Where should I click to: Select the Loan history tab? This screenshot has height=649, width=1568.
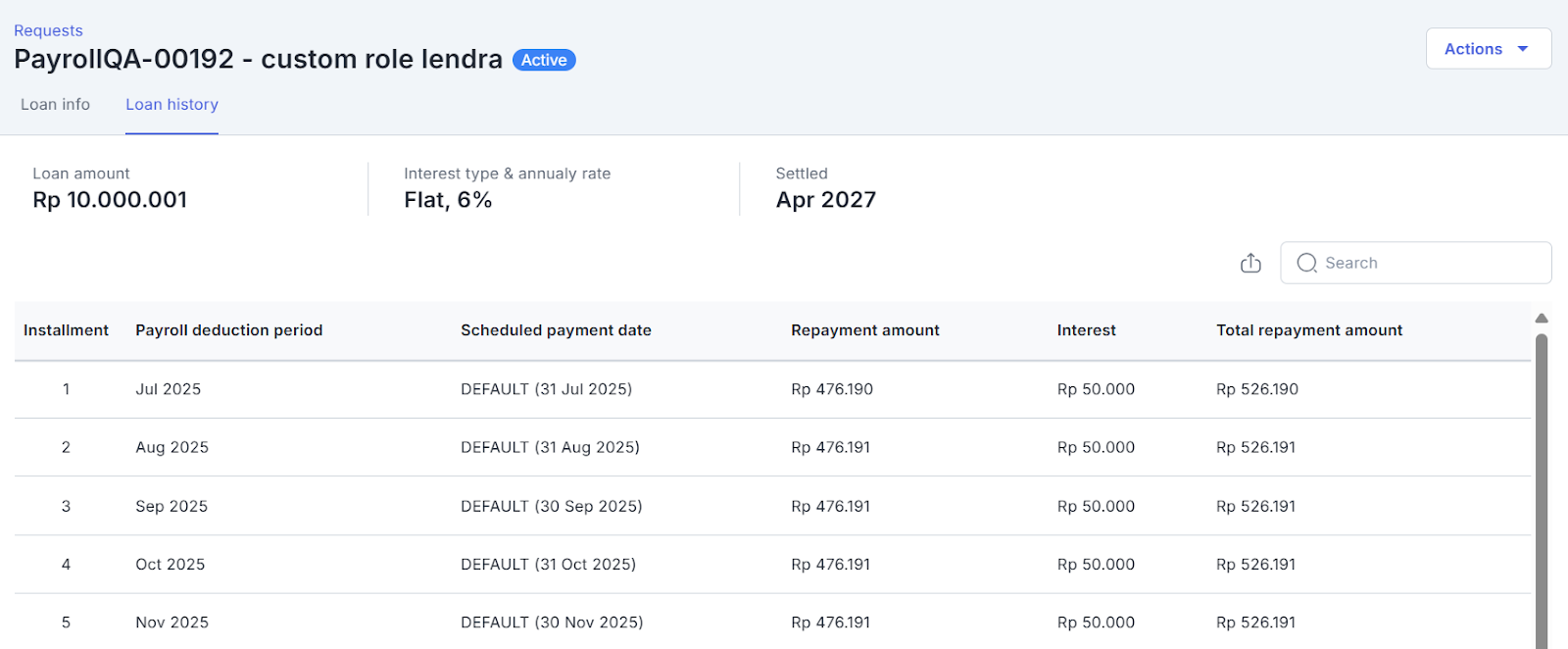pos(171,105)
